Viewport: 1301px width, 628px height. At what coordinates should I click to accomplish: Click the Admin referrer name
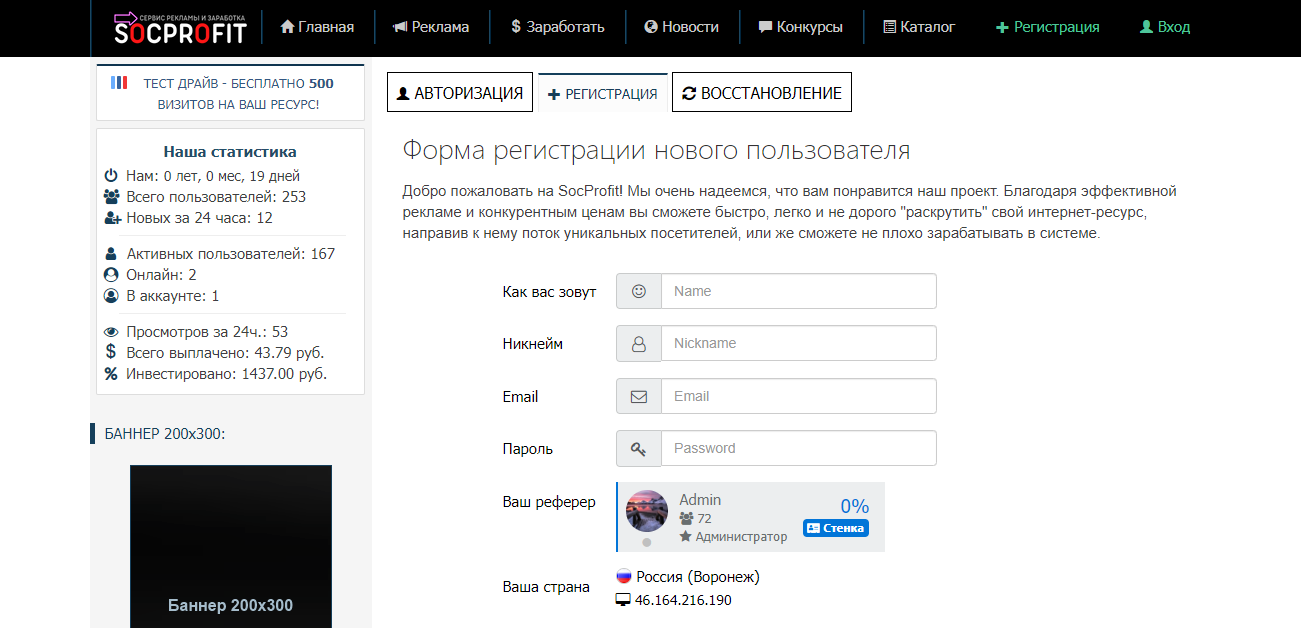coord(700,500)
